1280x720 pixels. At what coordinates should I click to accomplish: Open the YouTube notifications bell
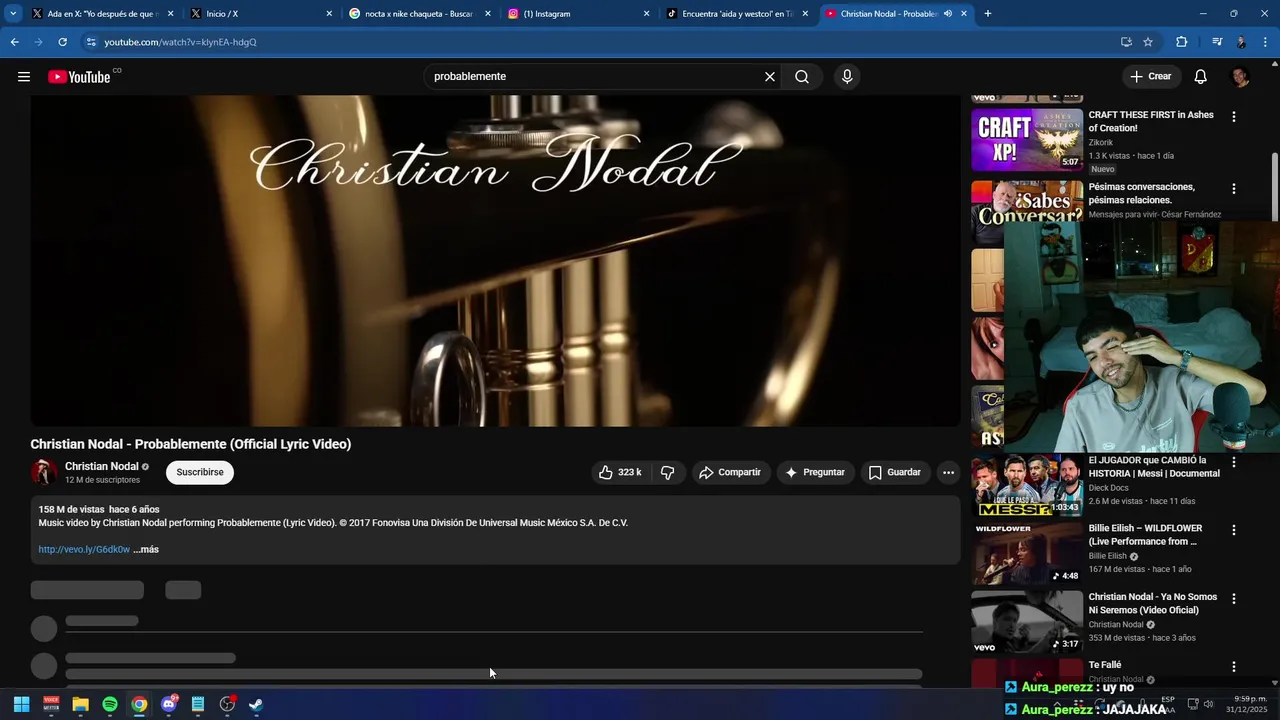[x=1201, y=77]
